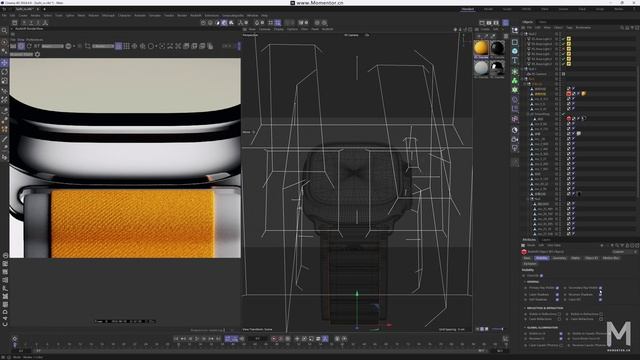Viewport: 640px width, 360px height.
Task: Collapse the Reflection & Refraction section
Action: 525,308
